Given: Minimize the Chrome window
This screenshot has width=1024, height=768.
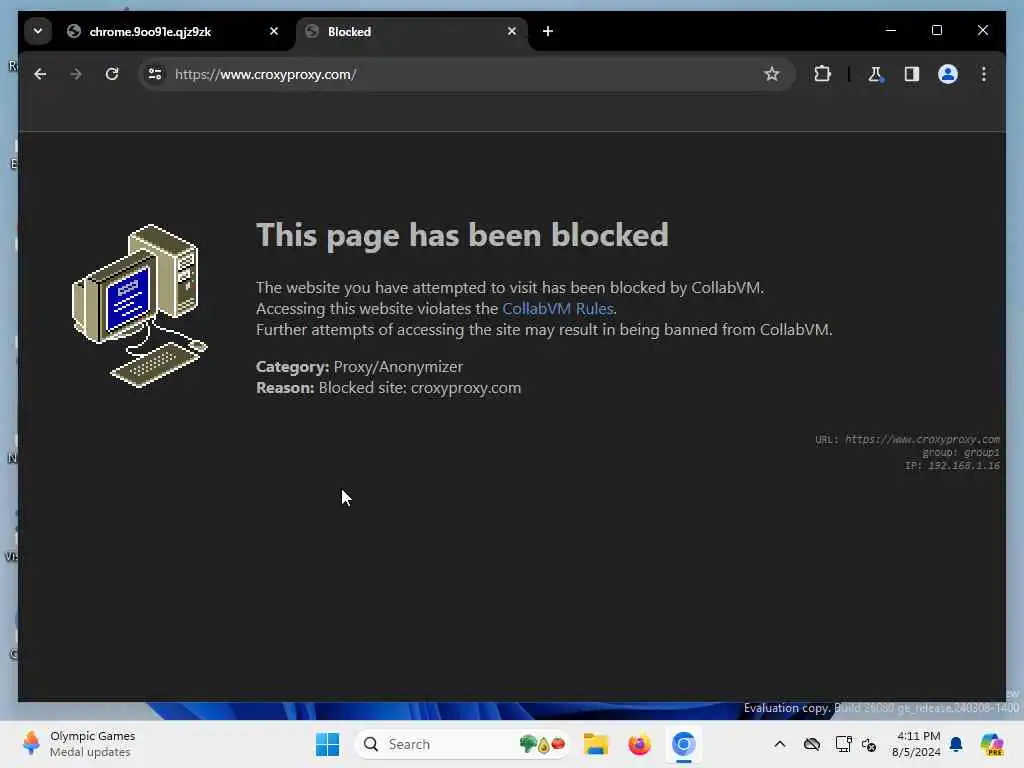Looking at the screenshot, I should pyautogui.click(x=891, y=31).
